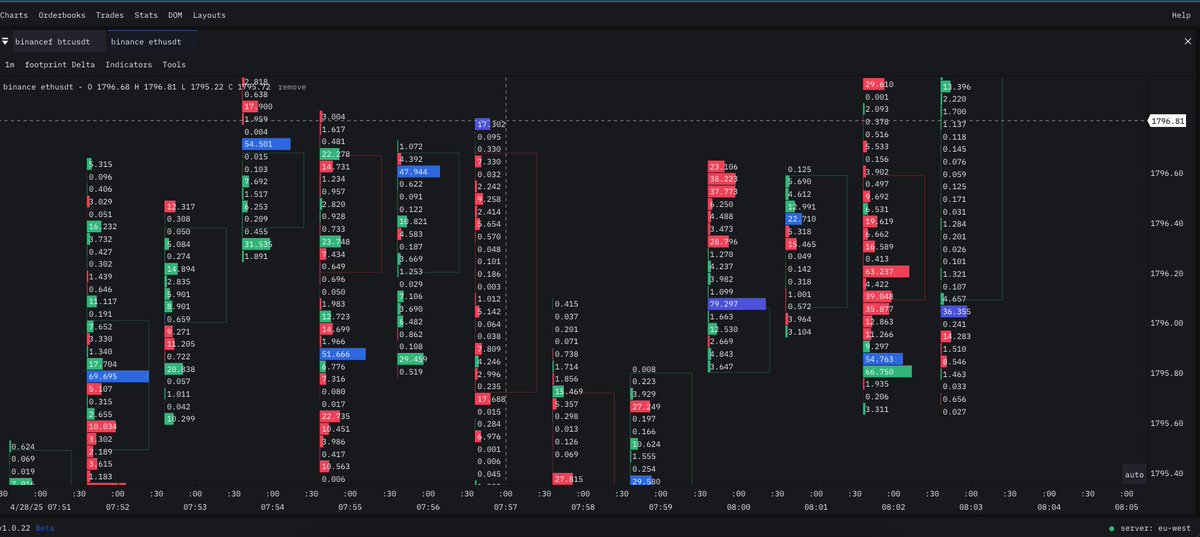This screenshot has height=537, width=1200.
Task: Click the blue 22.710 footprint cell
Action: tap(802, 218)
